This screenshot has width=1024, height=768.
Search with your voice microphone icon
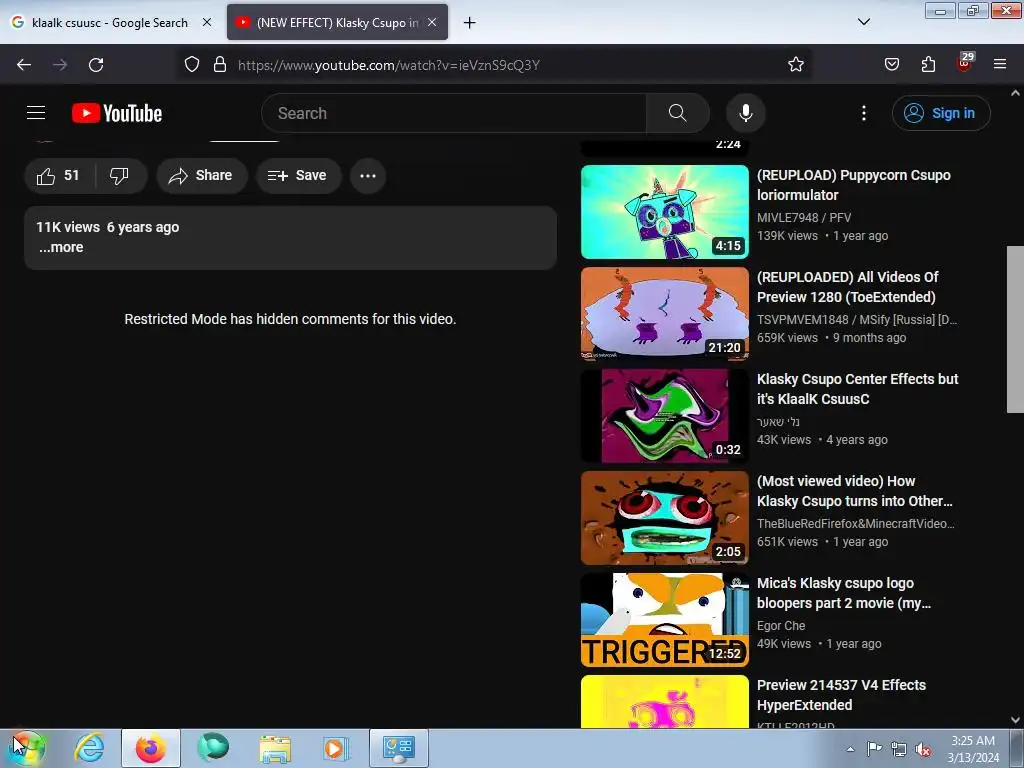pos(745,113)
